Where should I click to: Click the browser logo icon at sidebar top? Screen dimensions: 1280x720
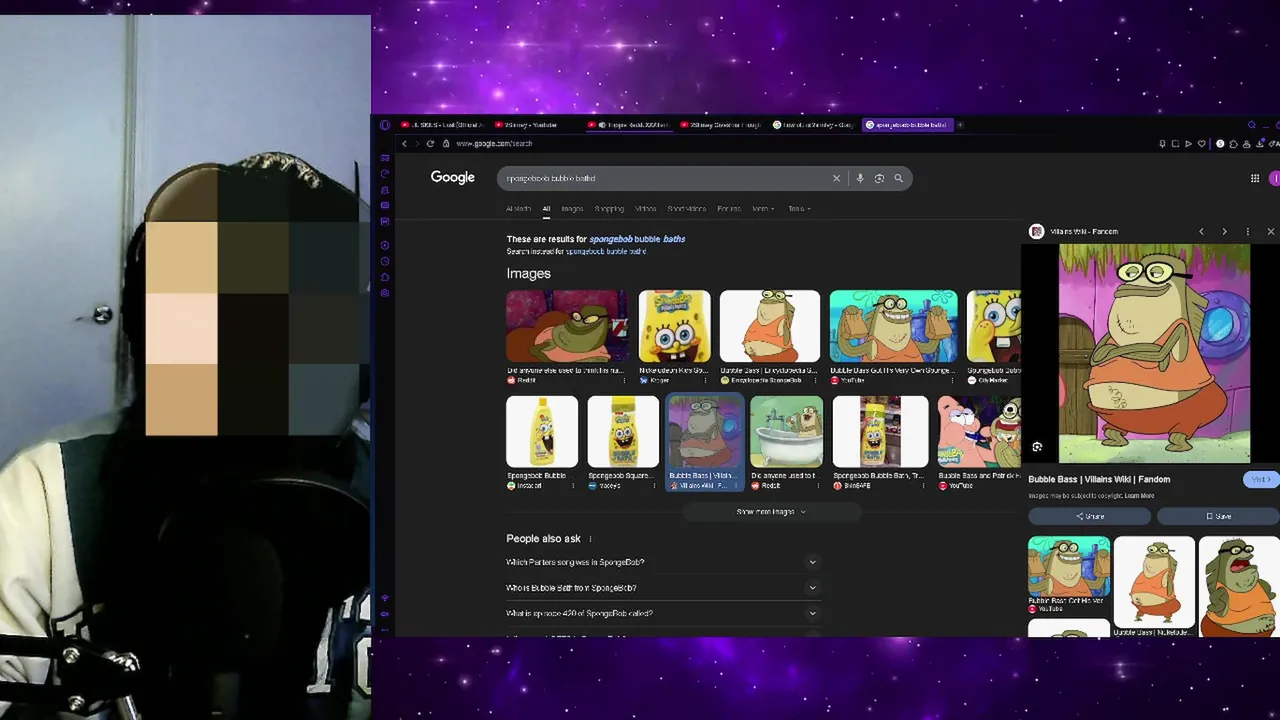385,125
